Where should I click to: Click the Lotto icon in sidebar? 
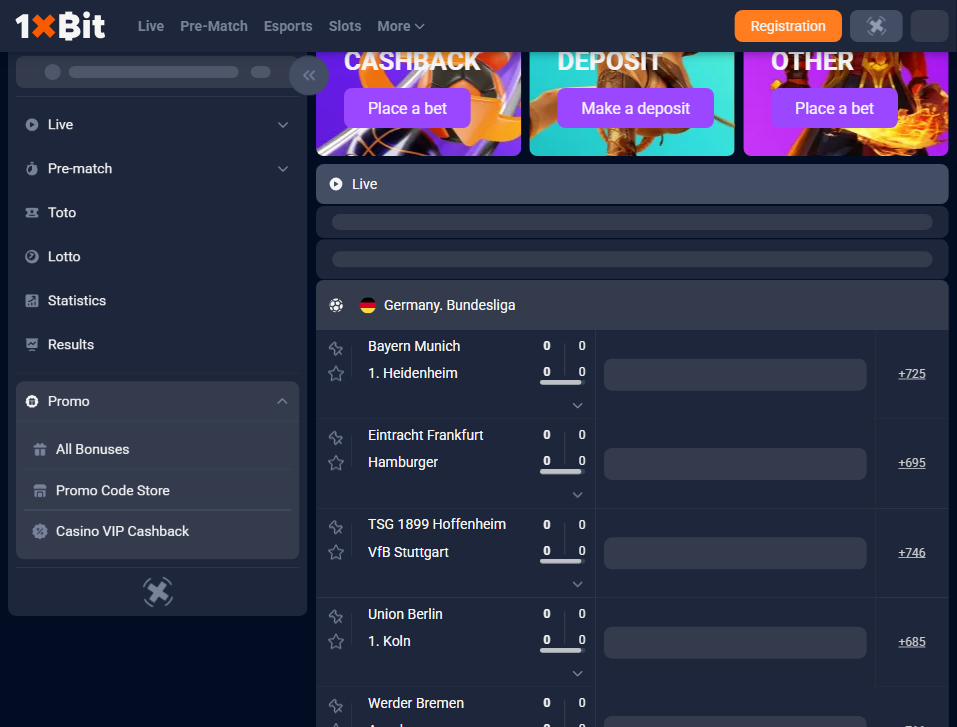click(x=32, y=256)
